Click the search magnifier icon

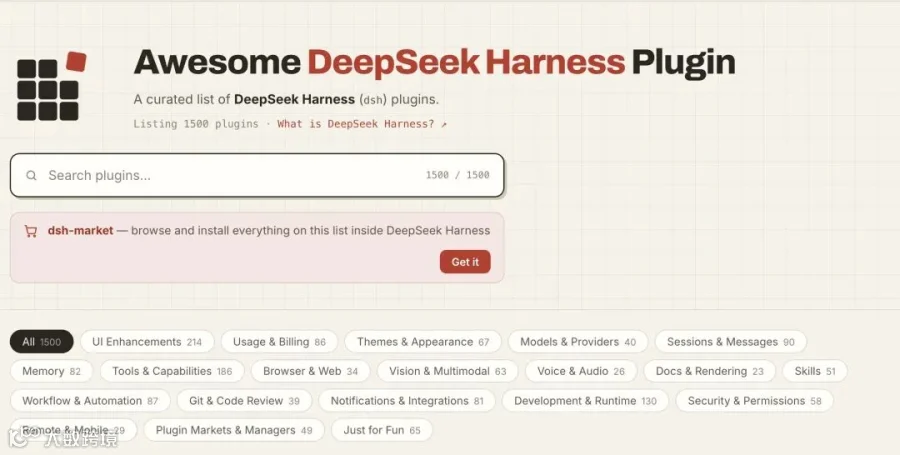[32, 176]
